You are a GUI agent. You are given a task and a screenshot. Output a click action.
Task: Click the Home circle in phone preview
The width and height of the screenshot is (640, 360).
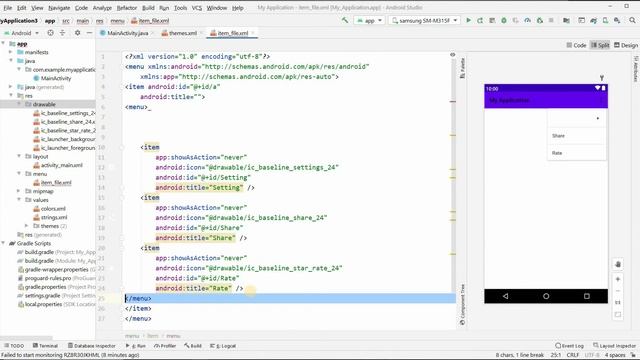point(546,296)
